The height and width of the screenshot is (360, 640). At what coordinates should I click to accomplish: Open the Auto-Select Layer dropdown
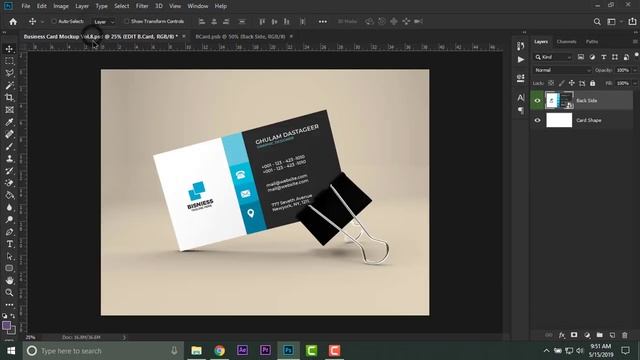[104, 22]
